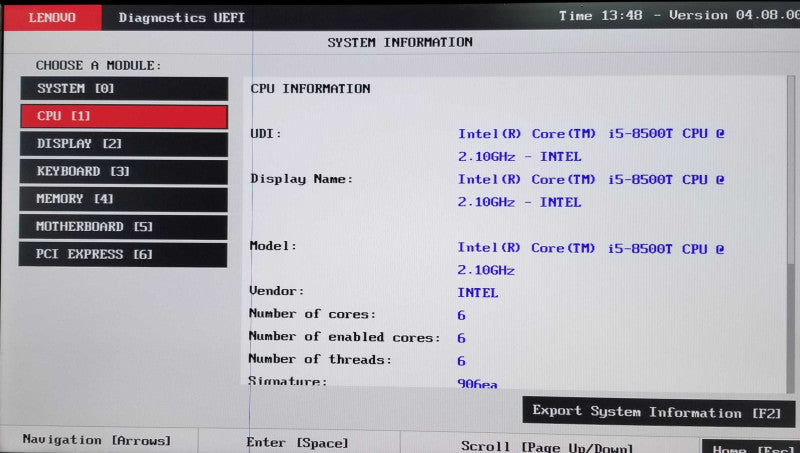Click the Number of enabled cores label

(x=344, y=337)
